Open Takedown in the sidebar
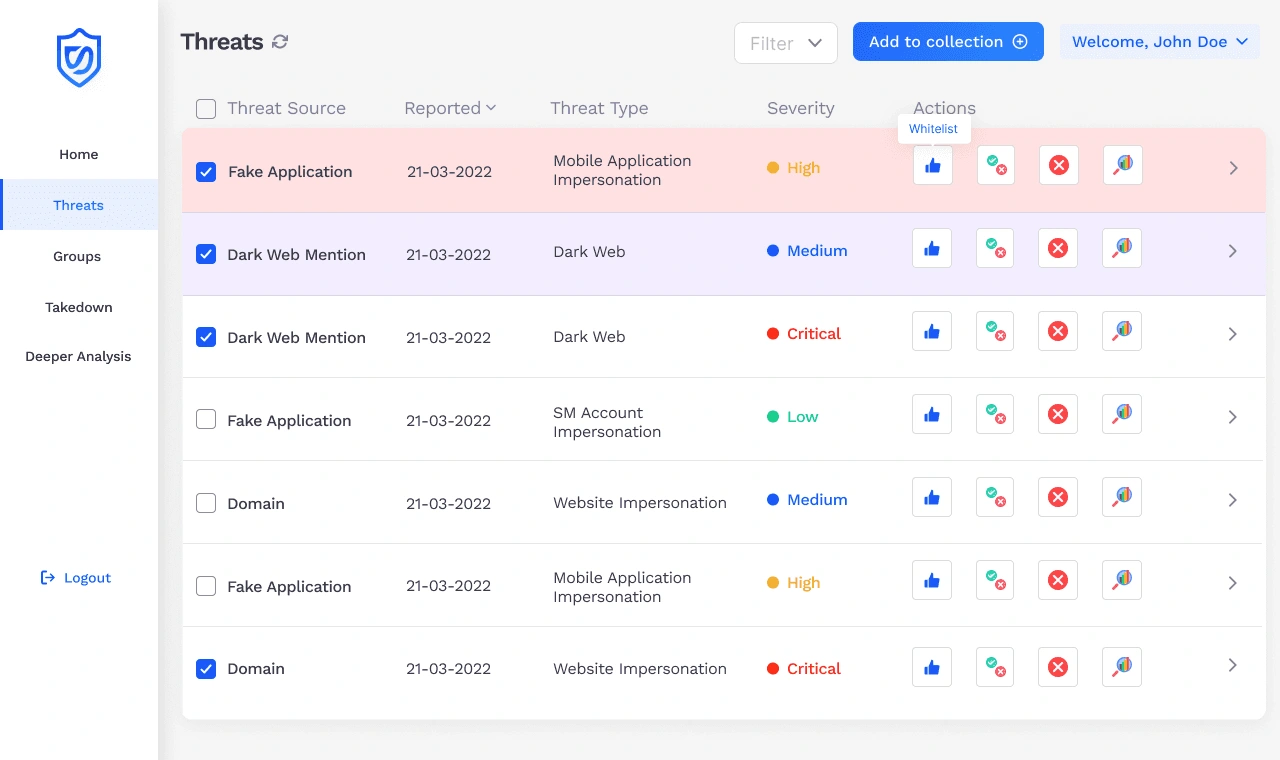The image size is (1280, 760). click(79, 307)
